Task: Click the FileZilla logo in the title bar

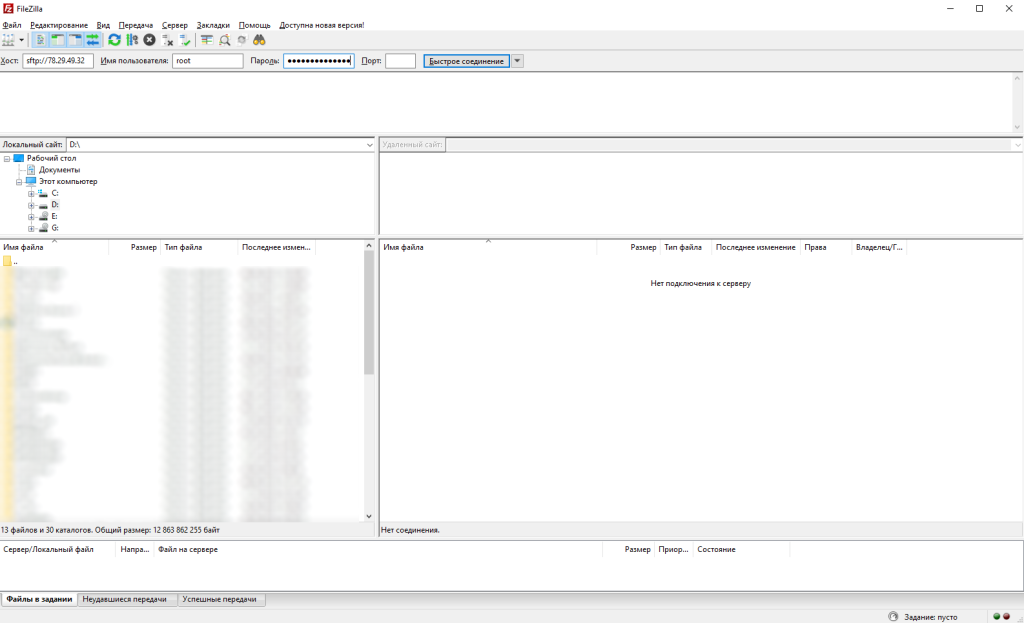Action: 8,8
